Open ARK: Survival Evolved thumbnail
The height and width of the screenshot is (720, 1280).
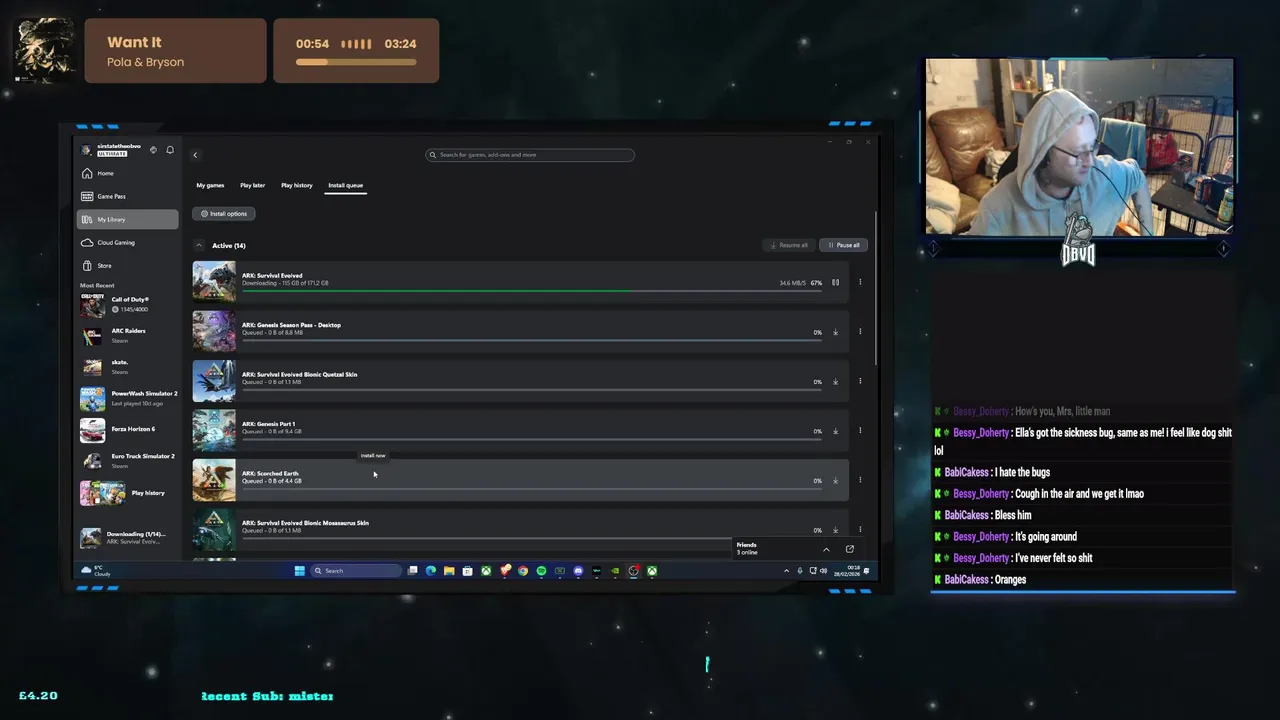(x=214, y=282)
